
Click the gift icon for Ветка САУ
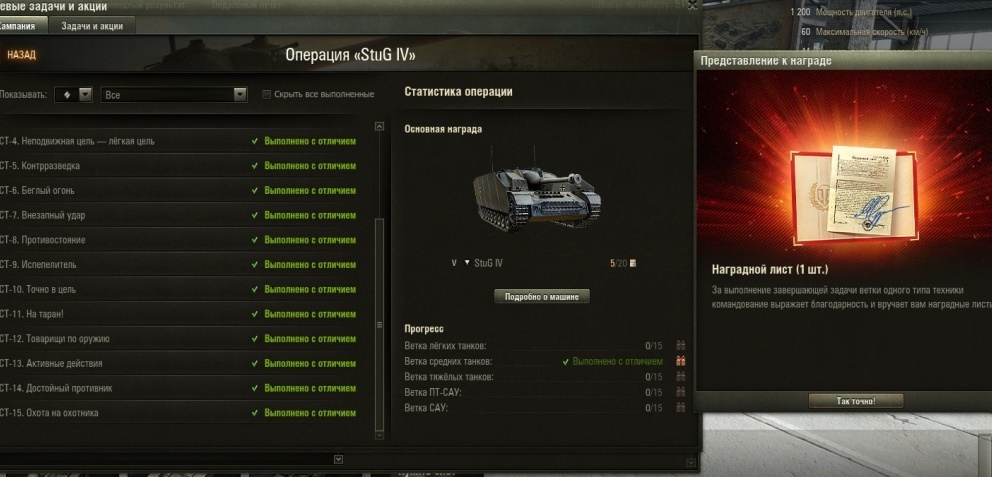pos(681,407)
